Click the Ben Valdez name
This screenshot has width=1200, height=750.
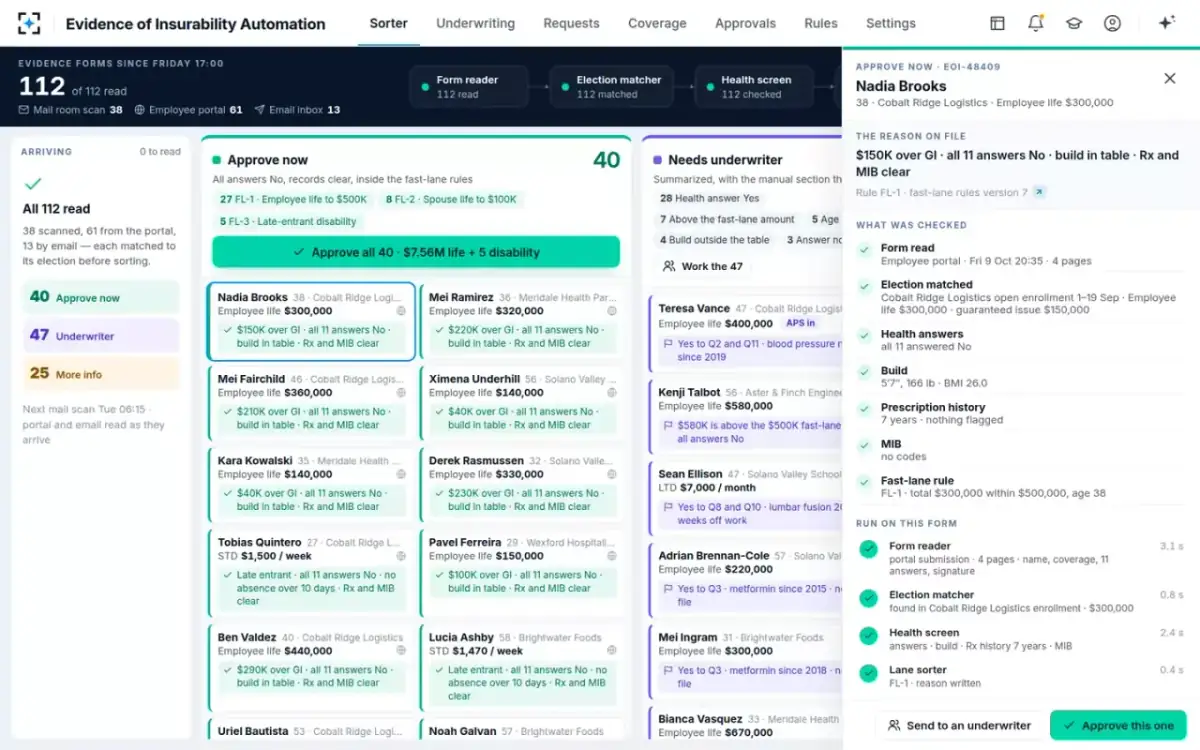pos(248,637)
